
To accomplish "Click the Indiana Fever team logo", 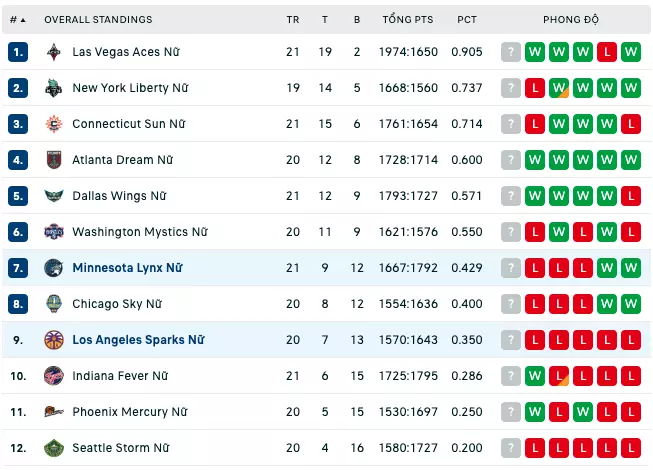I will [x=54, y=376].
